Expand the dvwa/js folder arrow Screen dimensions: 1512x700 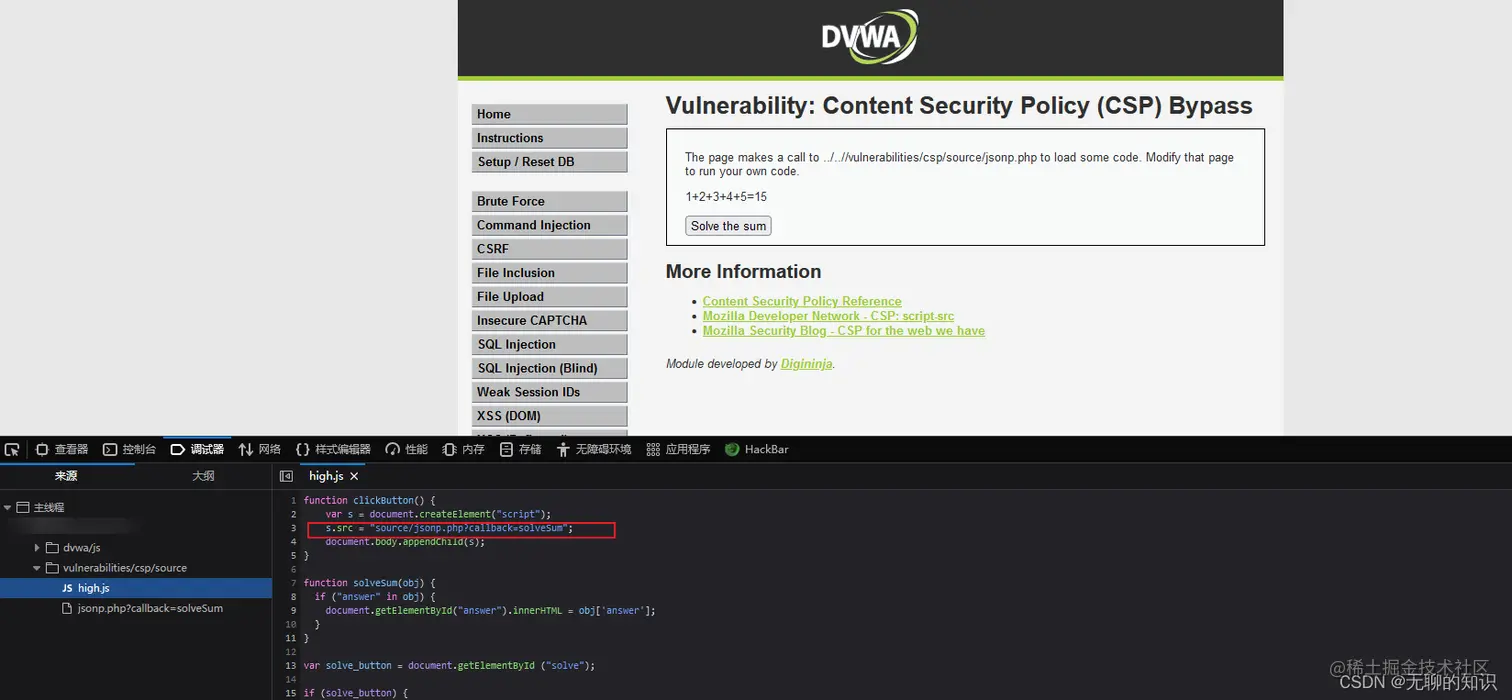coord(38,548)
